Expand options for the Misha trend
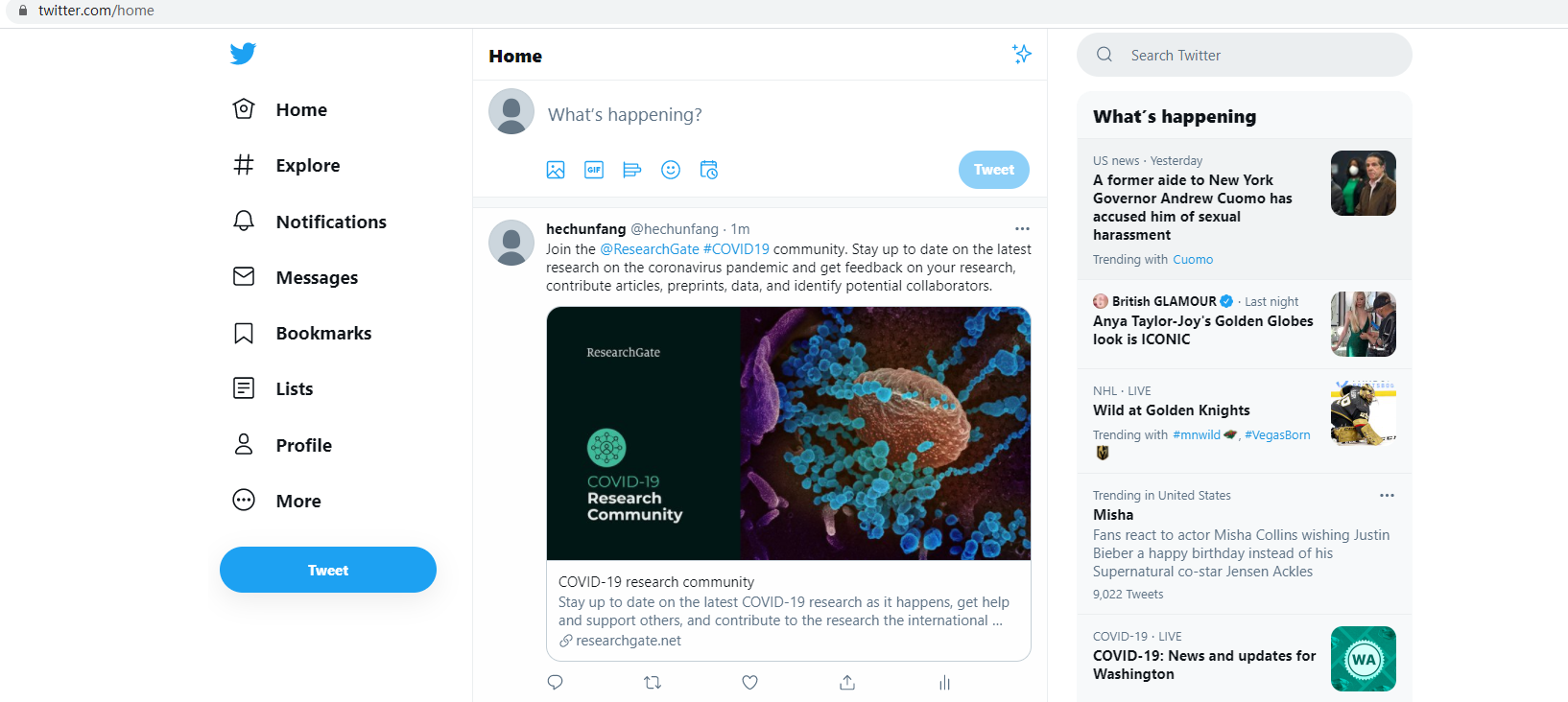This screenshot has width=1568, height=702. tap(1387, 496)
